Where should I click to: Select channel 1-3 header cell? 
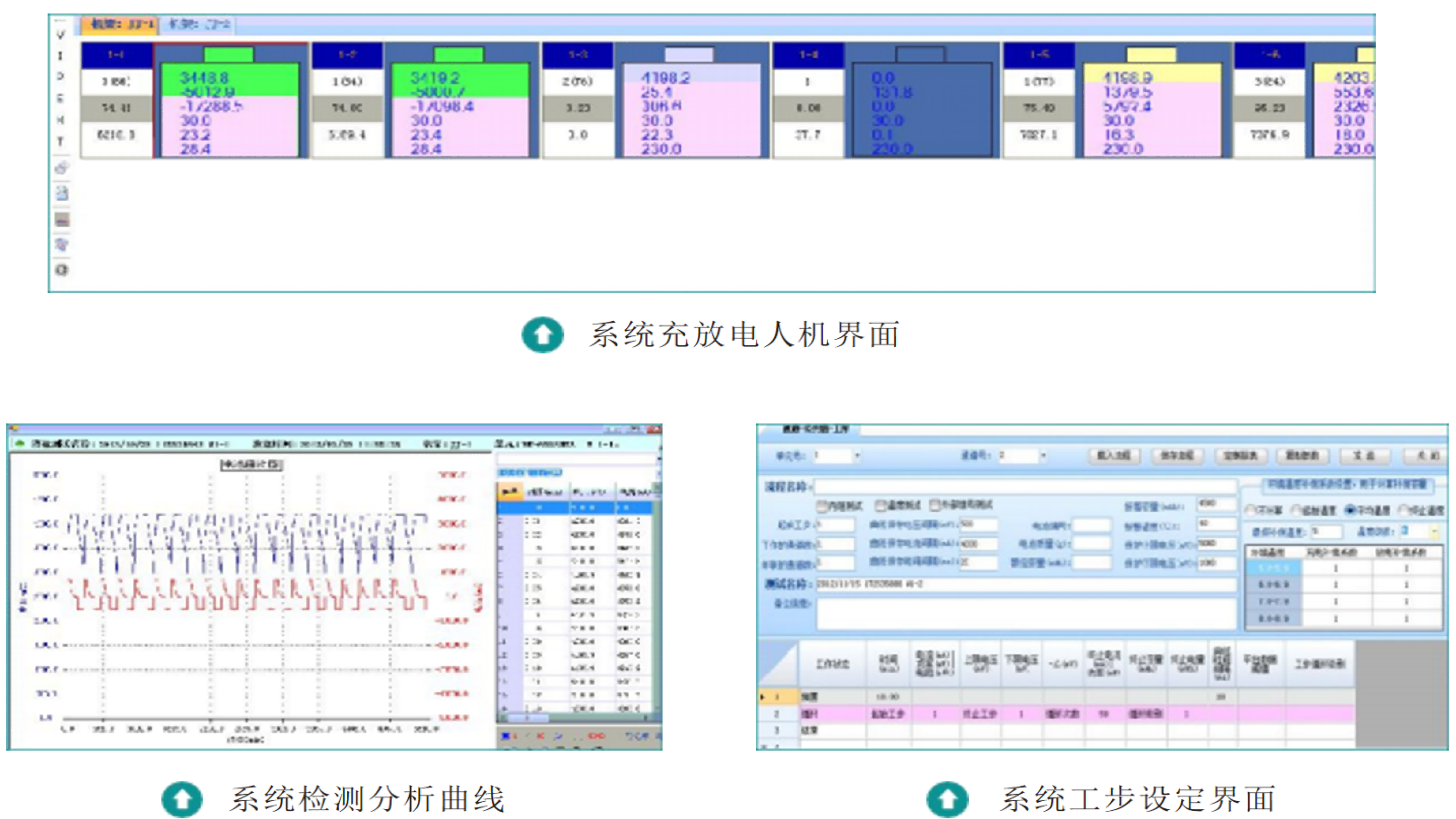point(578,55)
